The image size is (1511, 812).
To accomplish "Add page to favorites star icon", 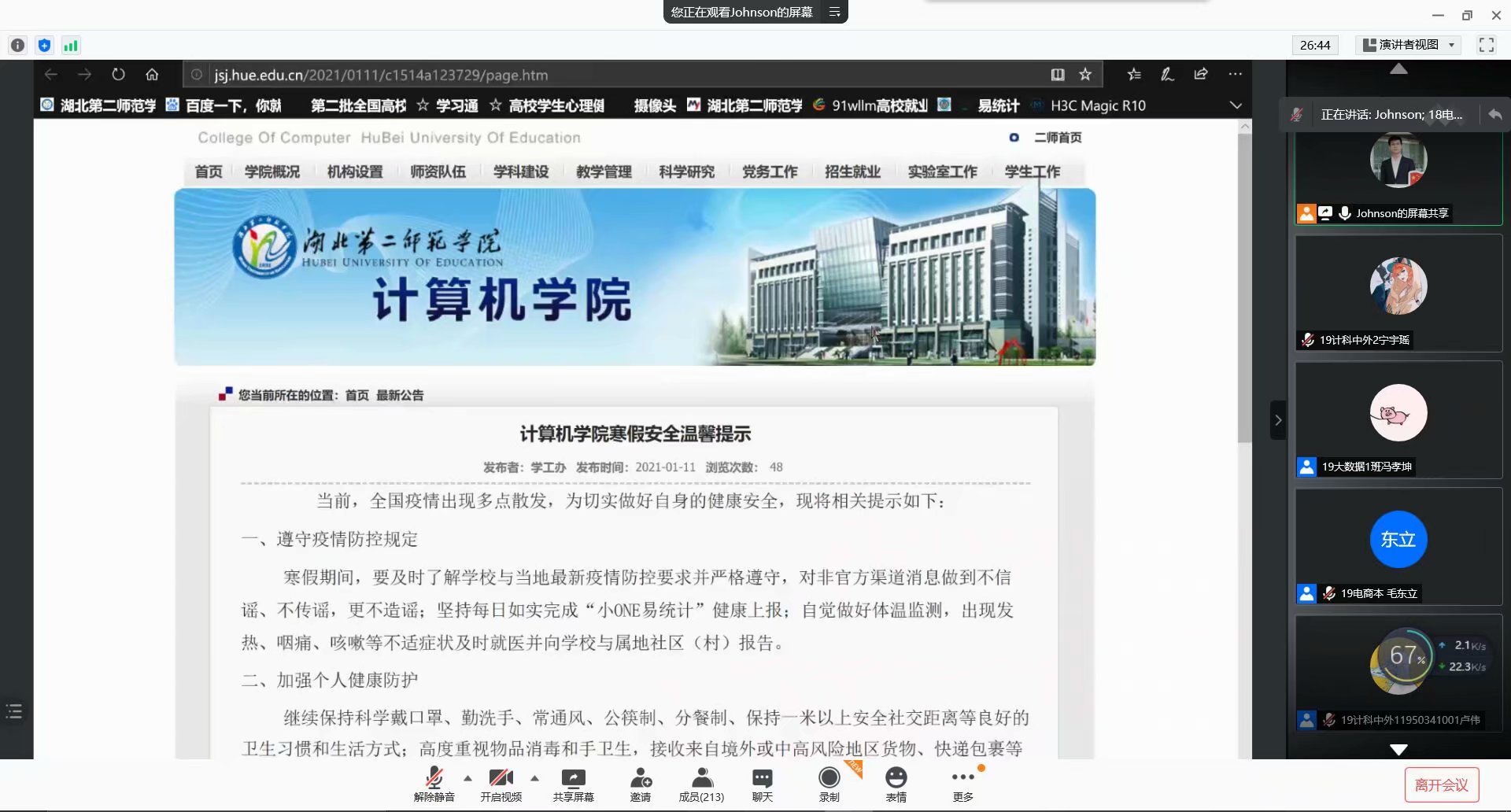I will click(1085, 75).
